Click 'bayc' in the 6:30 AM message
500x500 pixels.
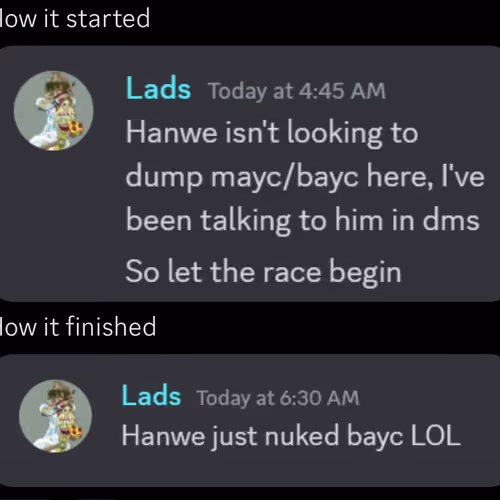click(x=375, y=437)
